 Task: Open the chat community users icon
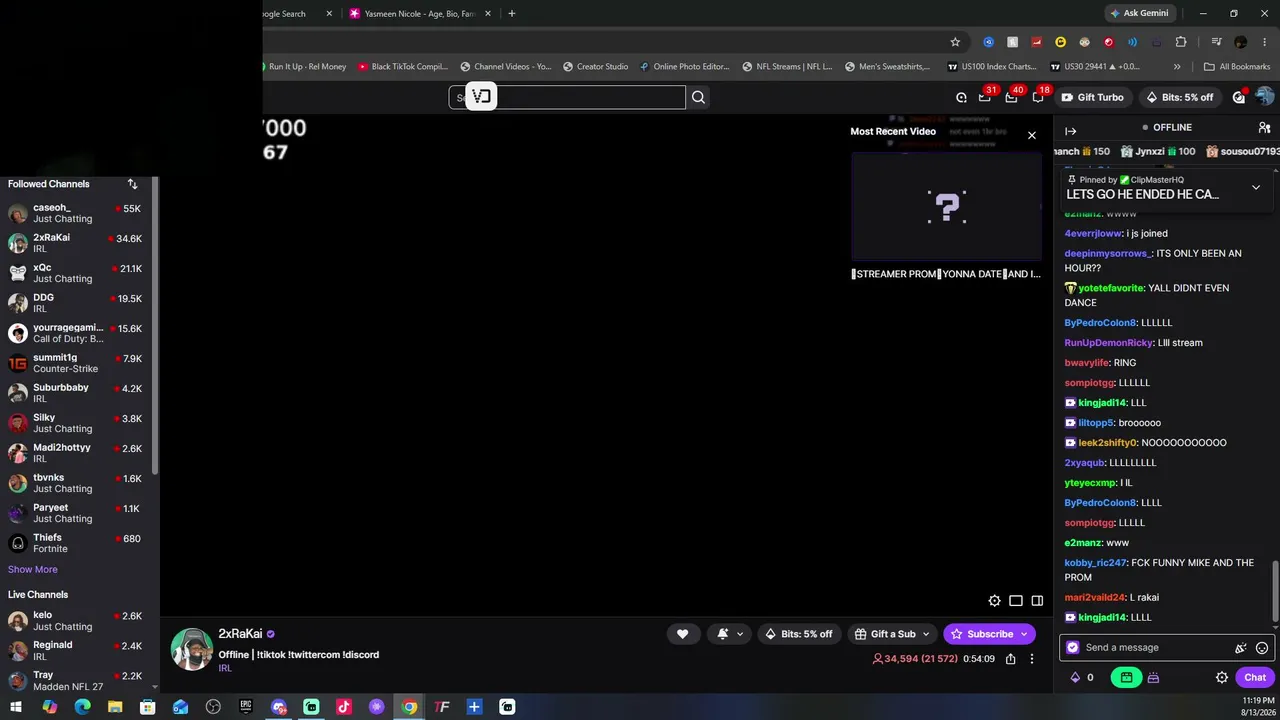1264,128
